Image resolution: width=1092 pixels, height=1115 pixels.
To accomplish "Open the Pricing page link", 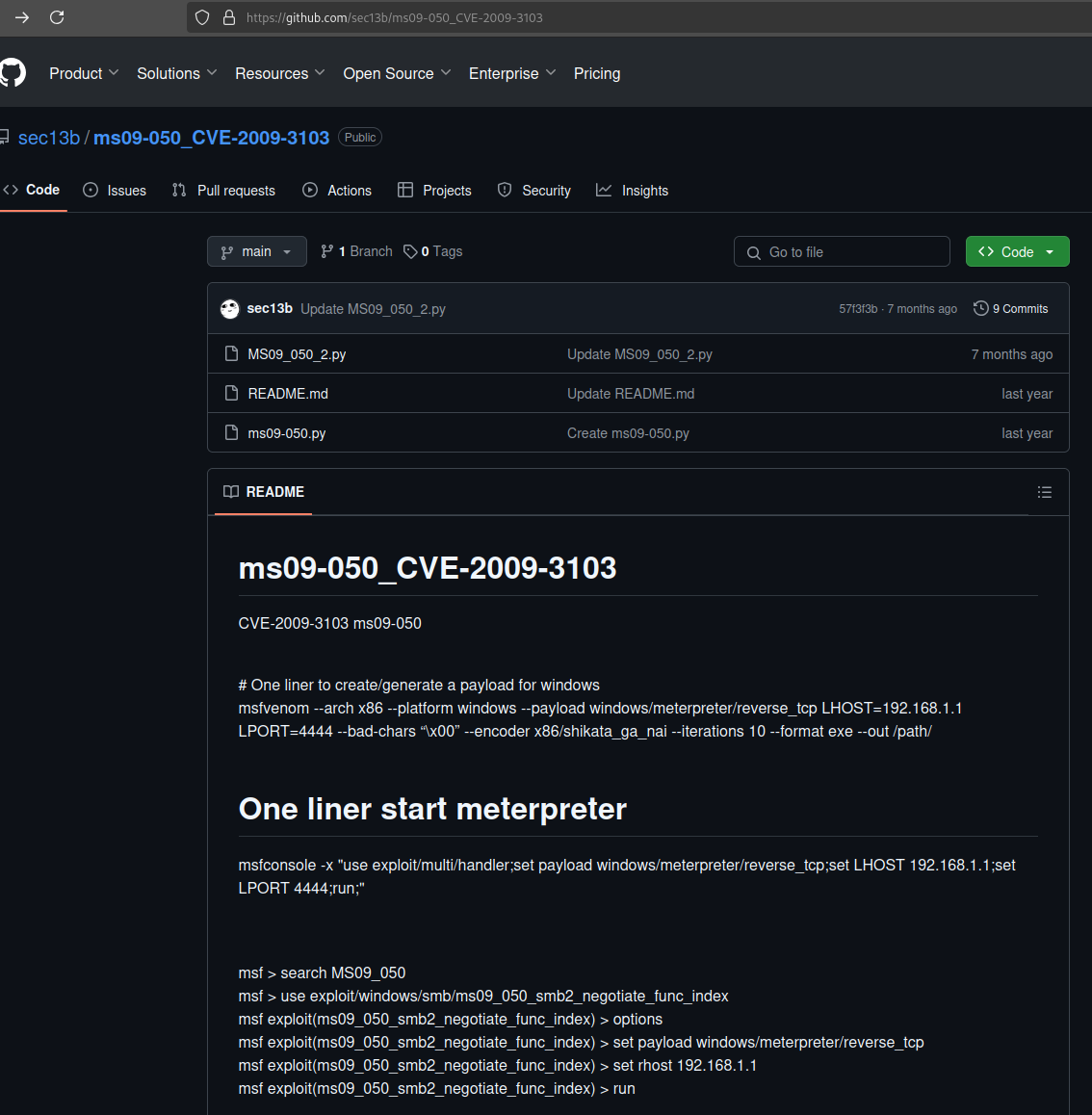I will 597,73.
